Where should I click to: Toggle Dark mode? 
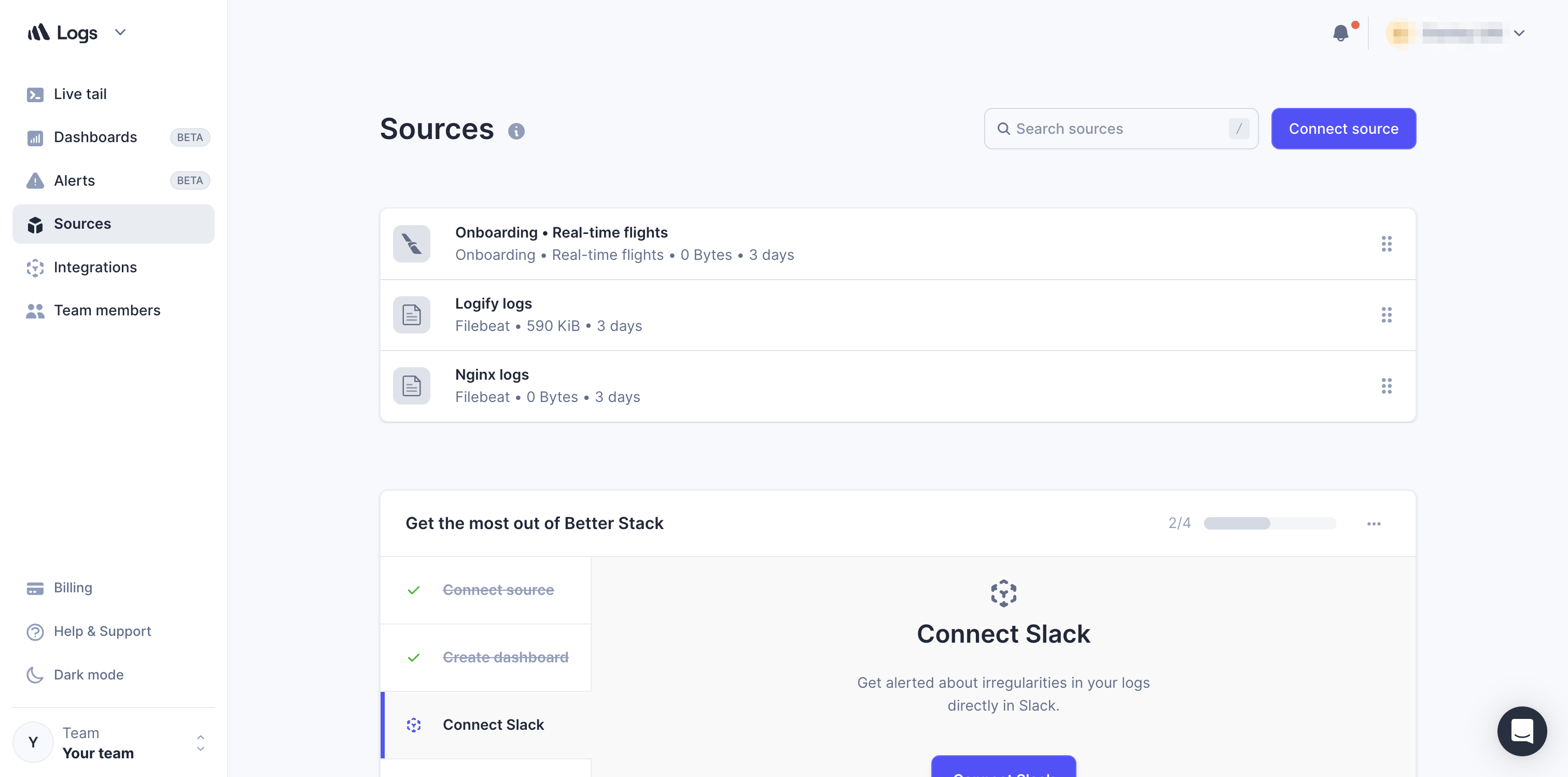click(113, 675)
